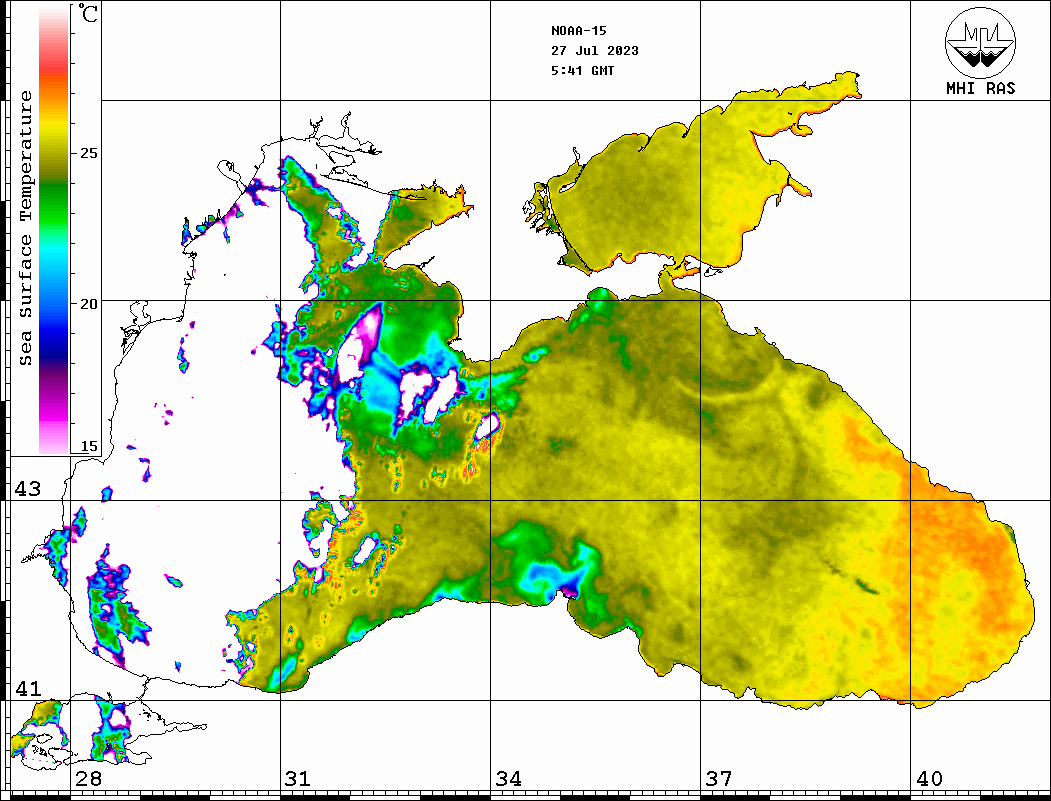This screenshot has width=1051, height=801.
Task: Click the 'Sea Surface Temperature' vertical label
Action: [x=25, y=228]
